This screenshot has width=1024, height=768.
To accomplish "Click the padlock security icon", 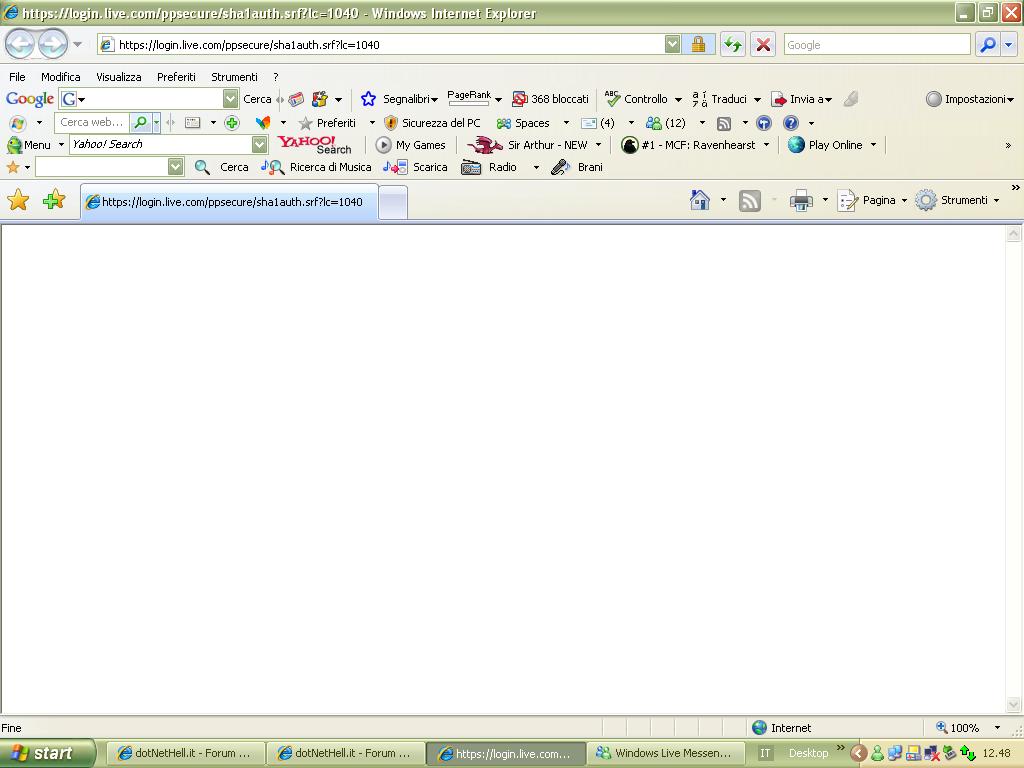I will [698, 44].
